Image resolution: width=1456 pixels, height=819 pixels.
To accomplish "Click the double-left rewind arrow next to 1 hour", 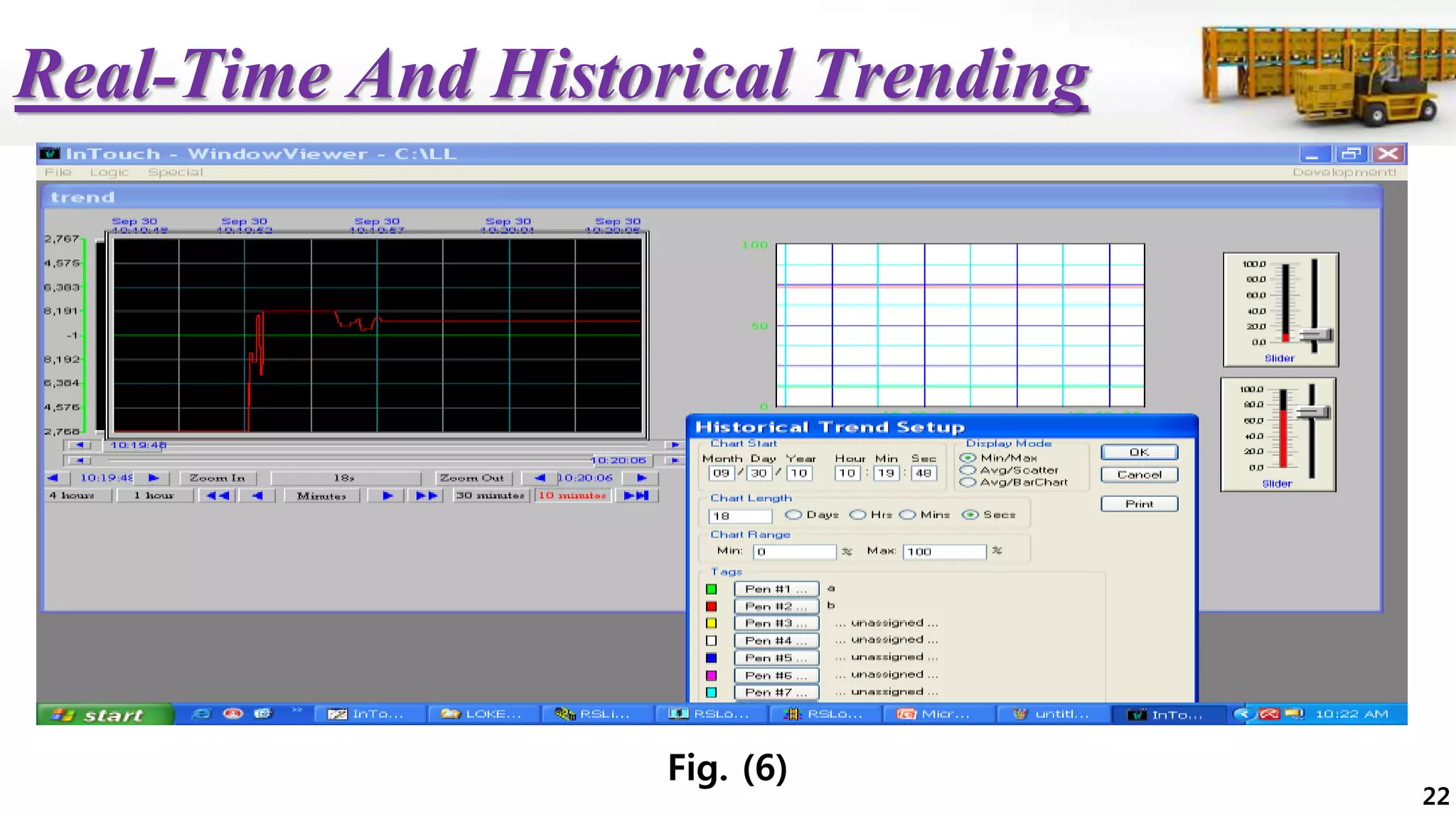I will pos(218,496).
